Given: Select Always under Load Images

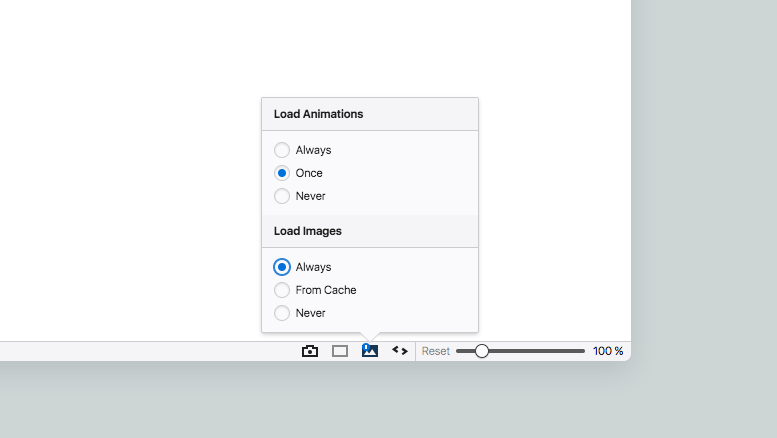Looking at the screenshot, I should pos(282,267).
